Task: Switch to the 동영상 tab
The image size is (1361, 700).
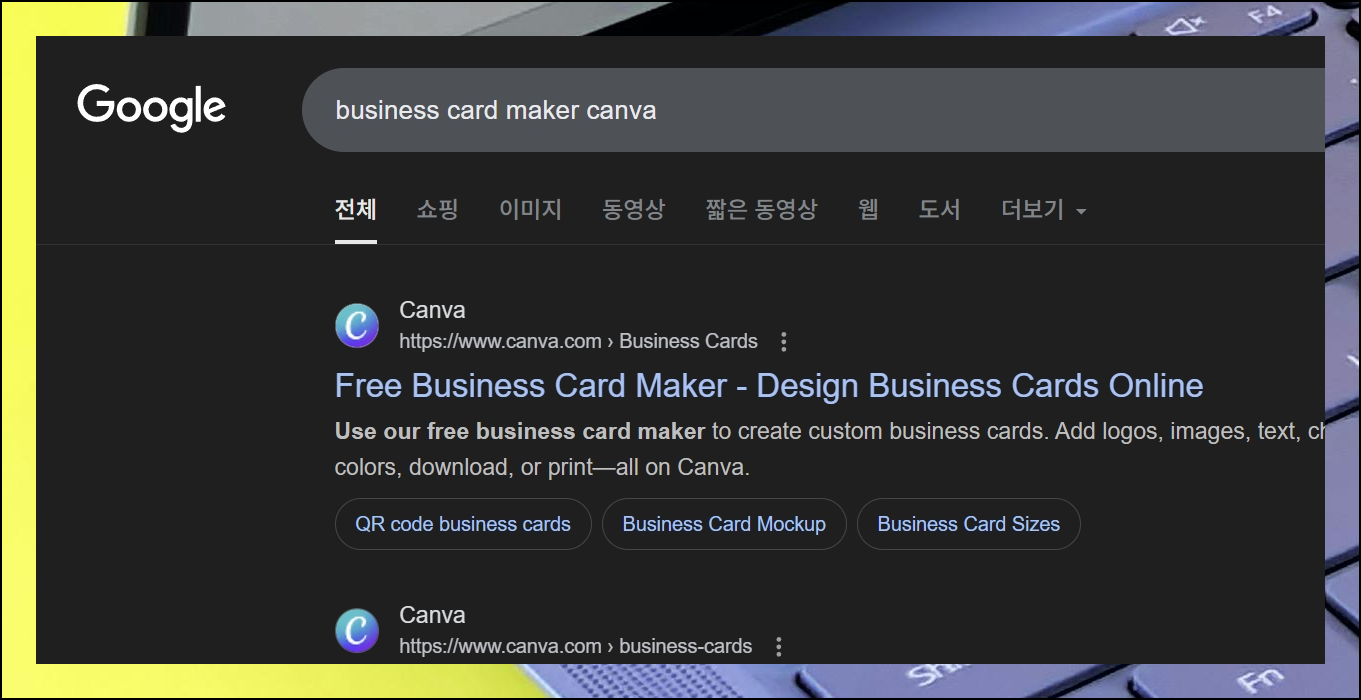Action: point(633,210)
